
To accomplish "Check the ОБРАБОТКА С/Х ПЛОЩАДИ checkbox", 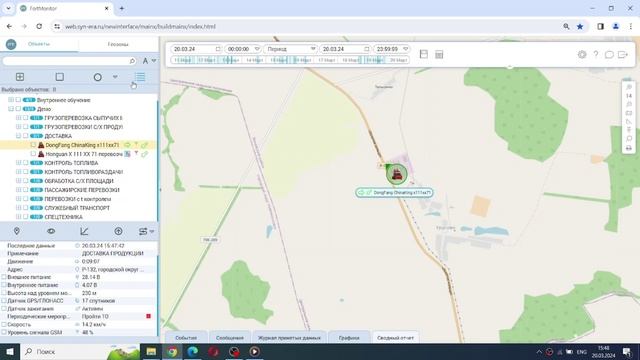I will click(x=26, y=181).
